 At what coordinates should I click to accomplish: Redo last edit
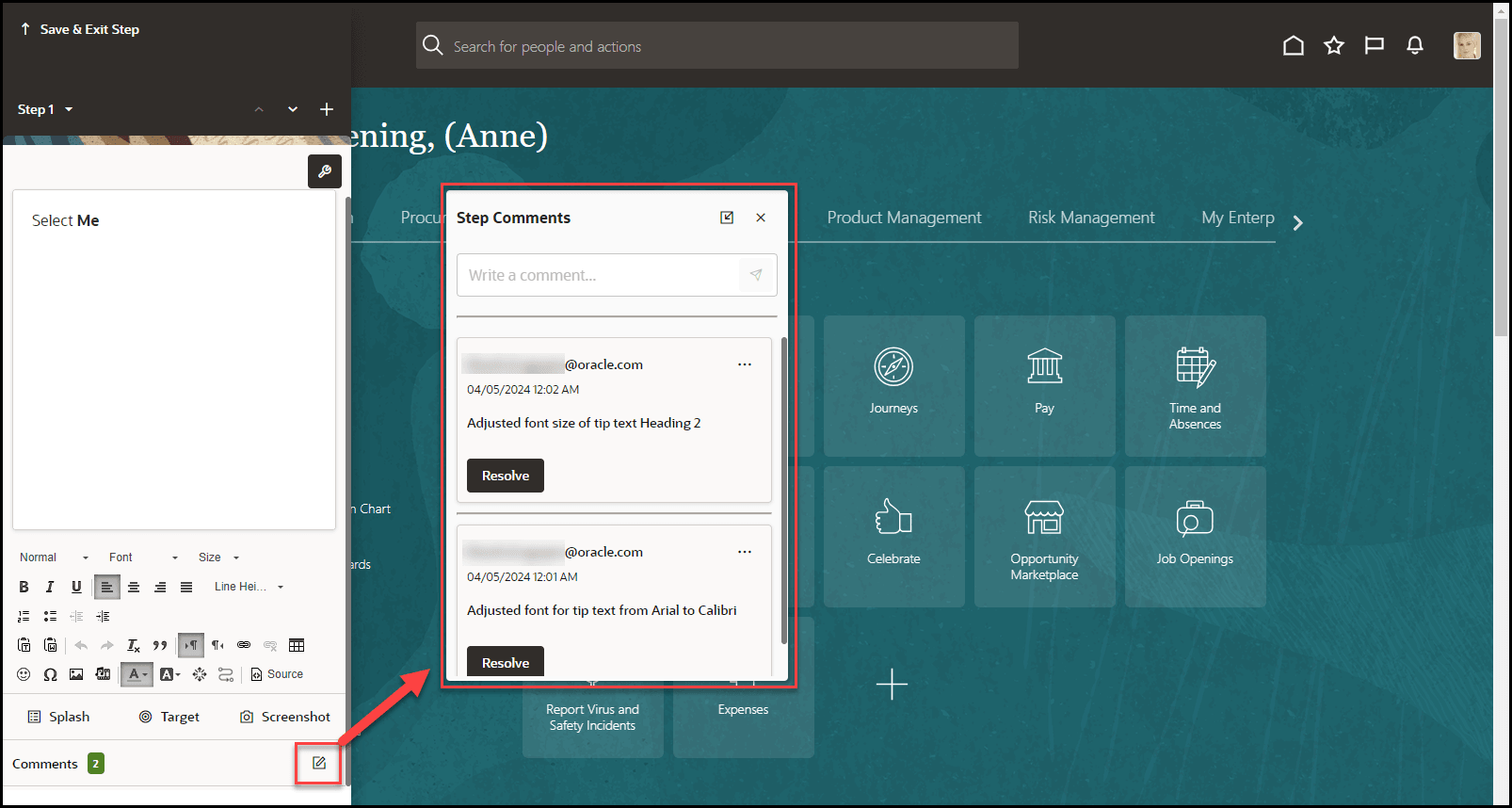[x=107, y=645]
